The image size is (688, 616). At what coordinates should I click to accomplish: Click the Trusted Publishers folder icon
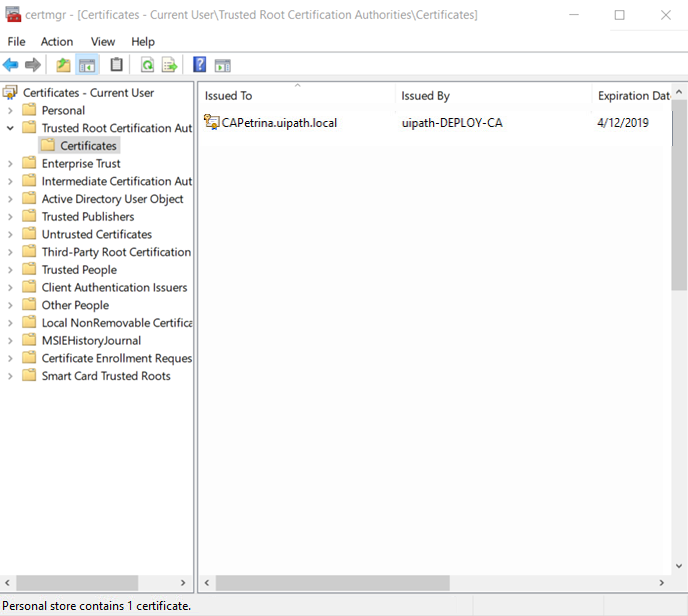[x=29, y=216]
